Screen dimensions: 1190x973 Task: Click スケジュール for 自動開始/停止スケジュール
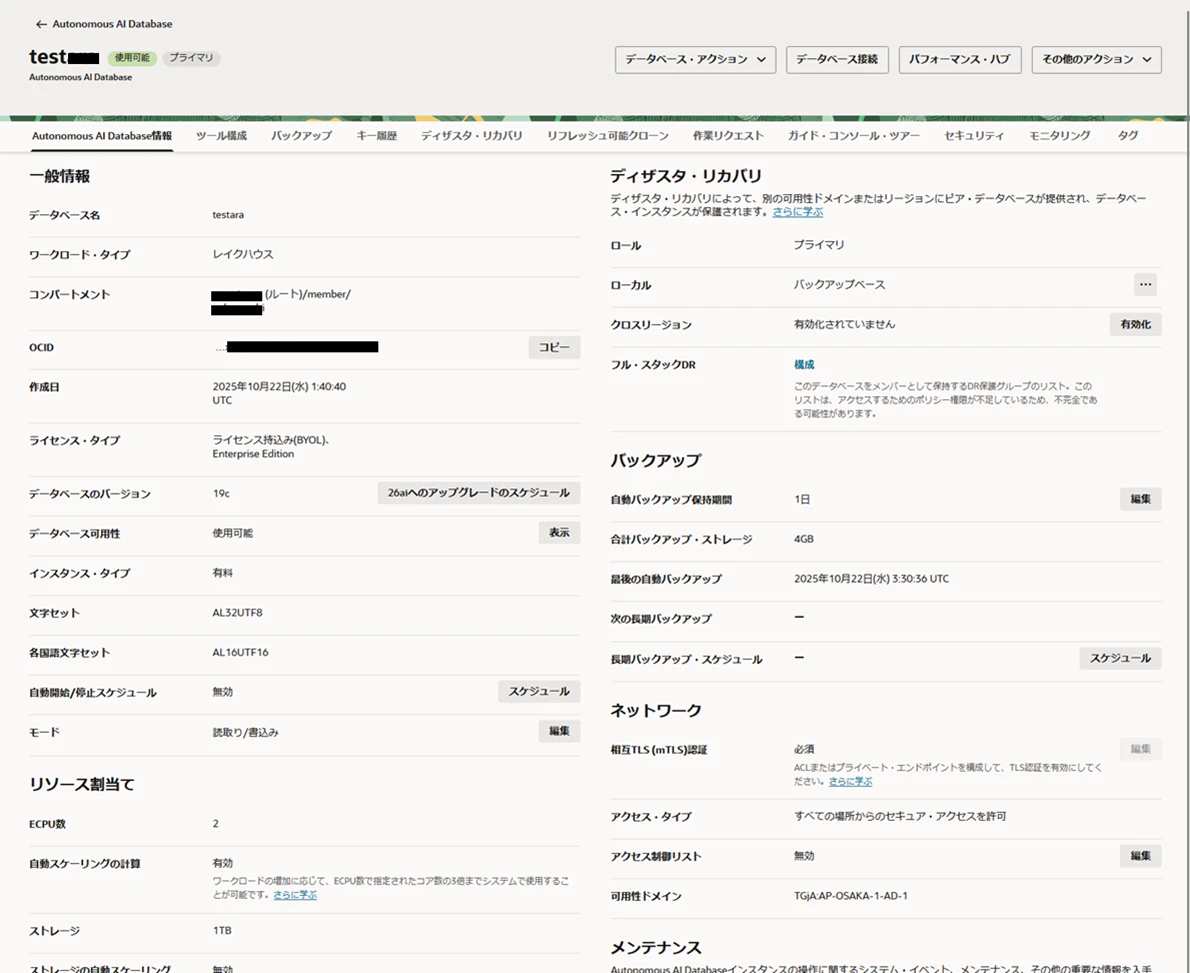pos(539,691)
